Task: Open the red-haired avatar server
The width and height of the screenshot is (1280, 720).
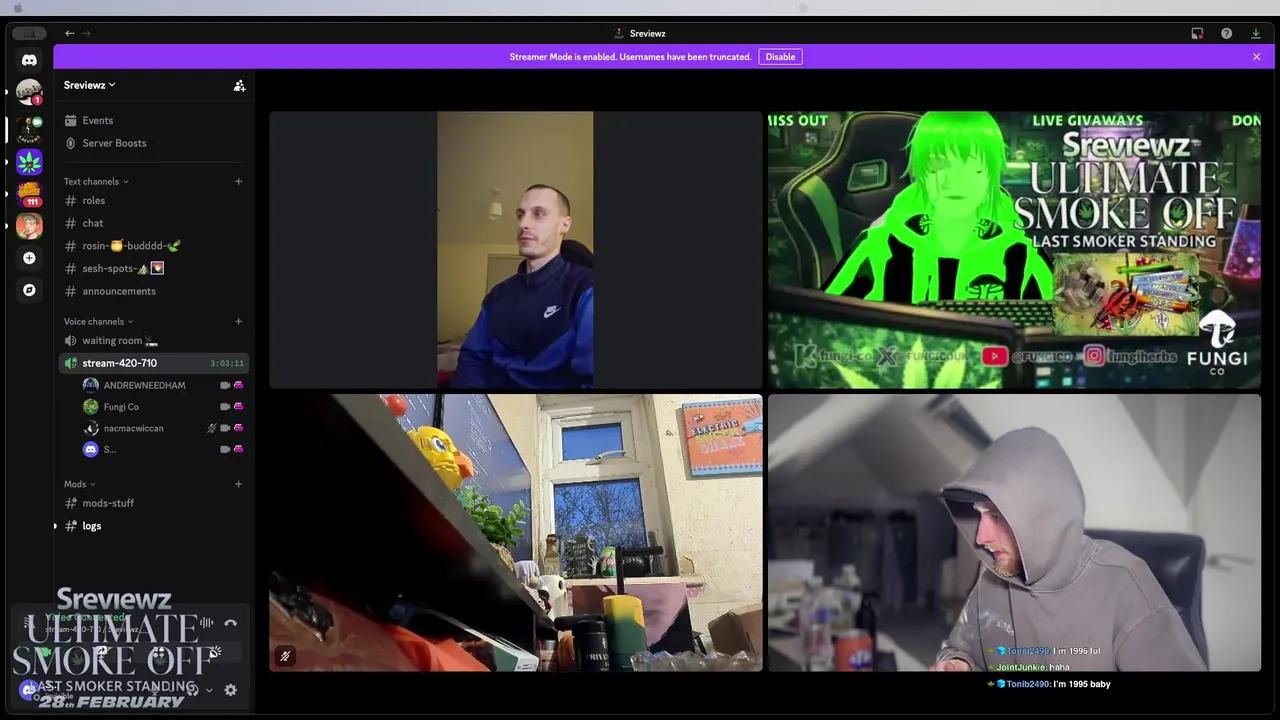Action: [x=29, y=225]
